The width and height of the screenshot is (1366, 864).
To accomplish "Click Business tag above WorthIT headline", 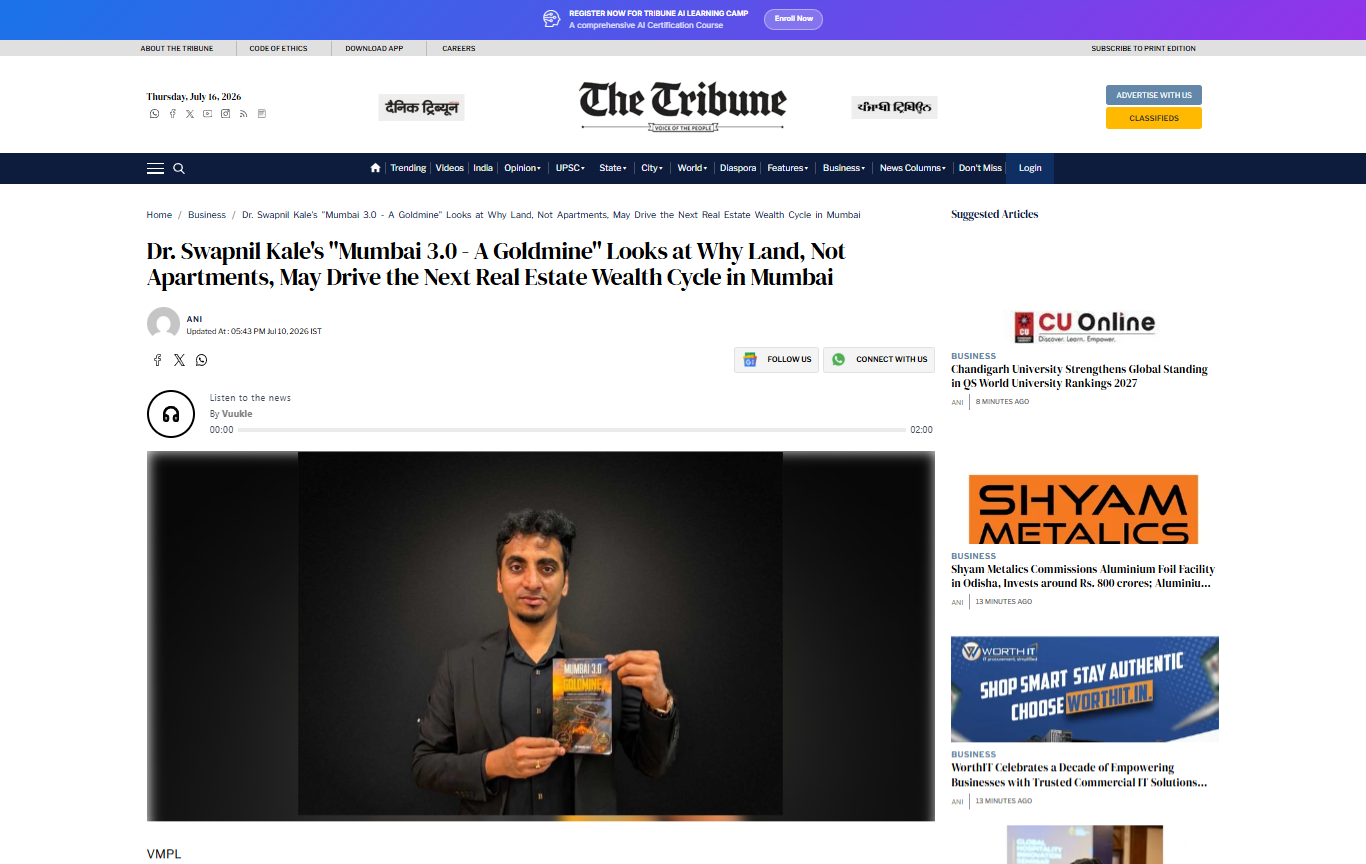I will pos(973,755).
